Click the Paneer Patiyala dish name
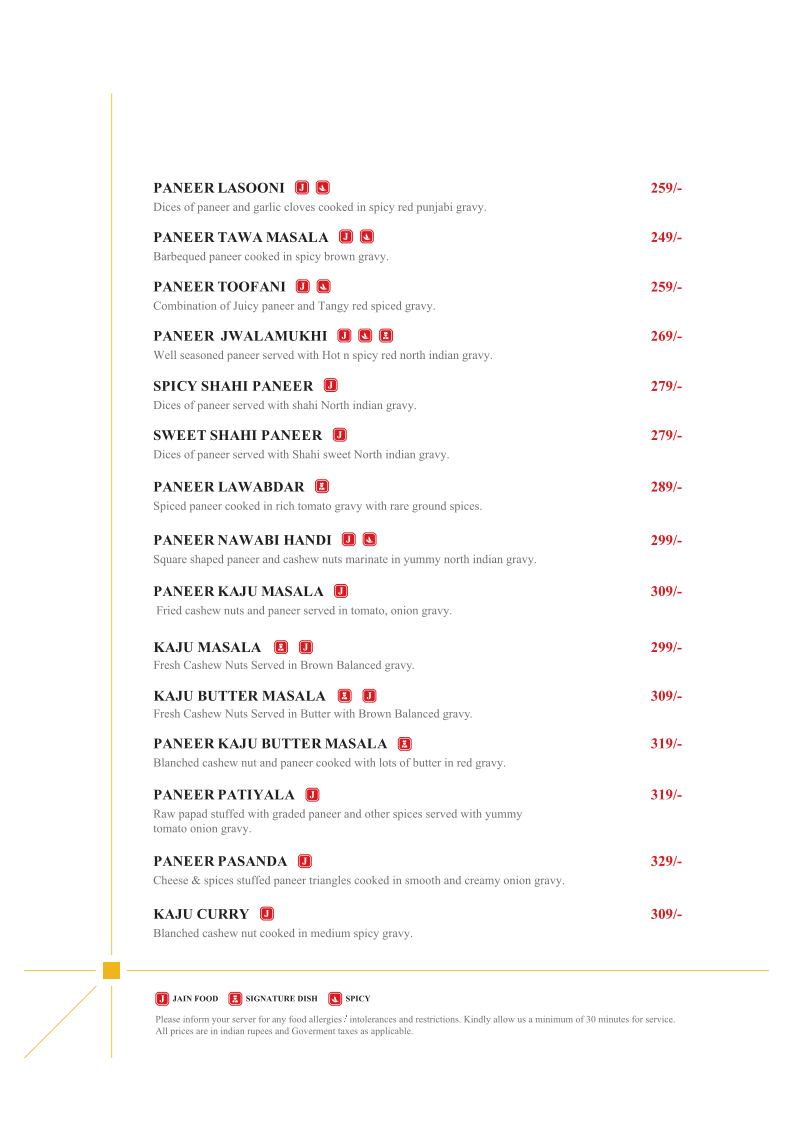Screen dimensions: 793x1122 [x=224, y=795]
